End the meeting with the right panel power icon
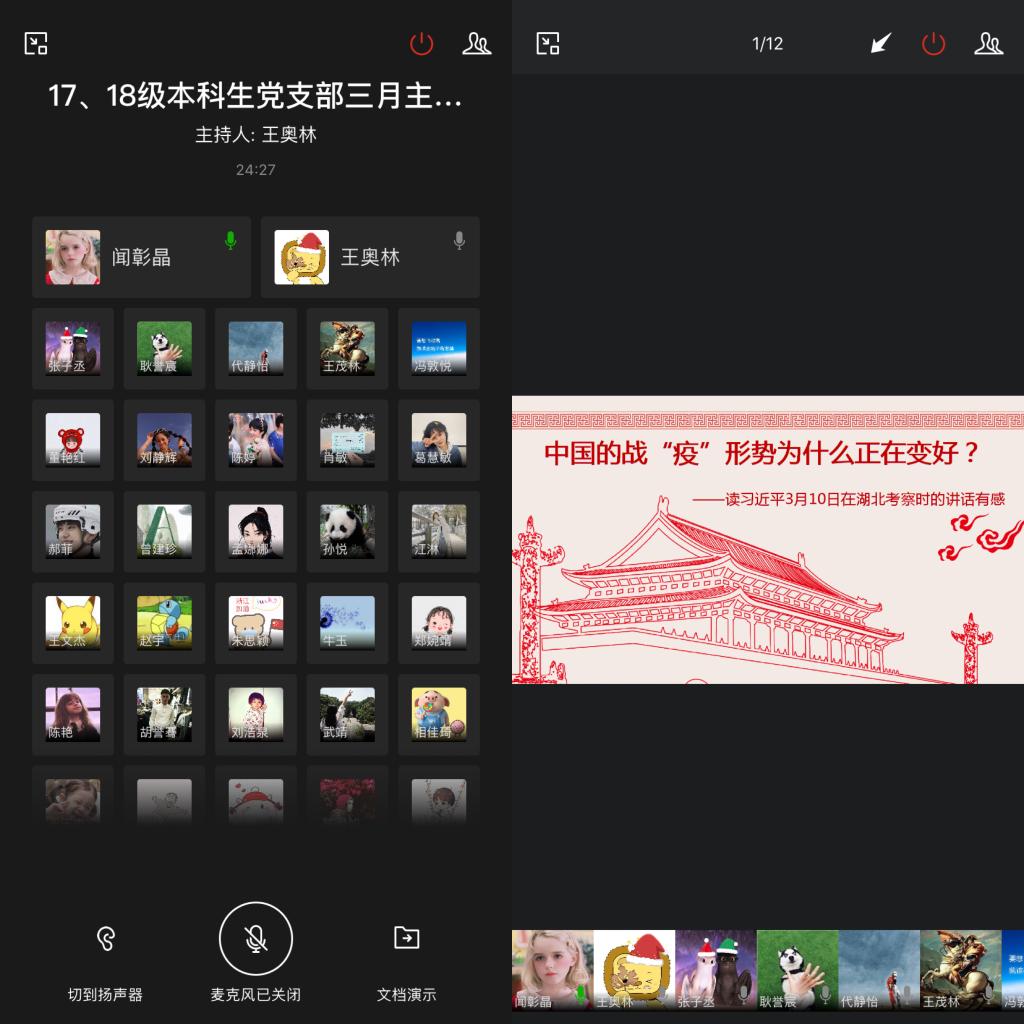The image size is (1024, 1024). coord(933,44)
